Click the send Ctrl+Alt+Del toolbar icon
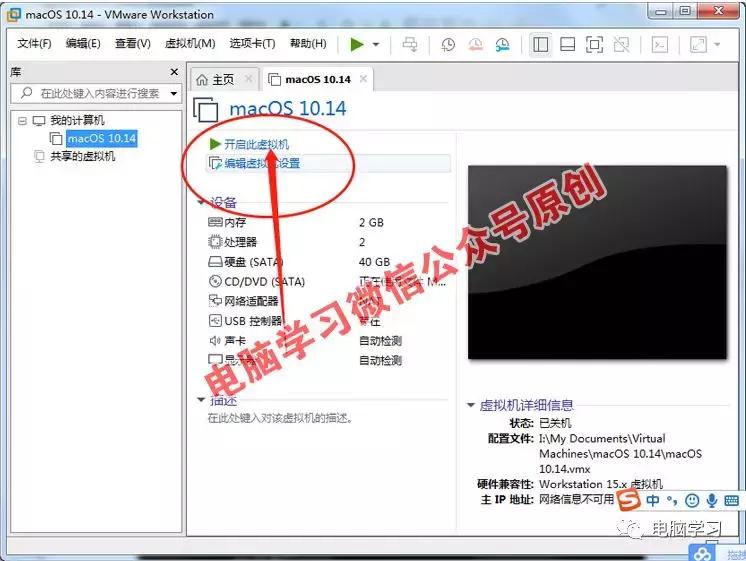Image resolution: width=746 pixels, height=561 pixels. [410, 45]
